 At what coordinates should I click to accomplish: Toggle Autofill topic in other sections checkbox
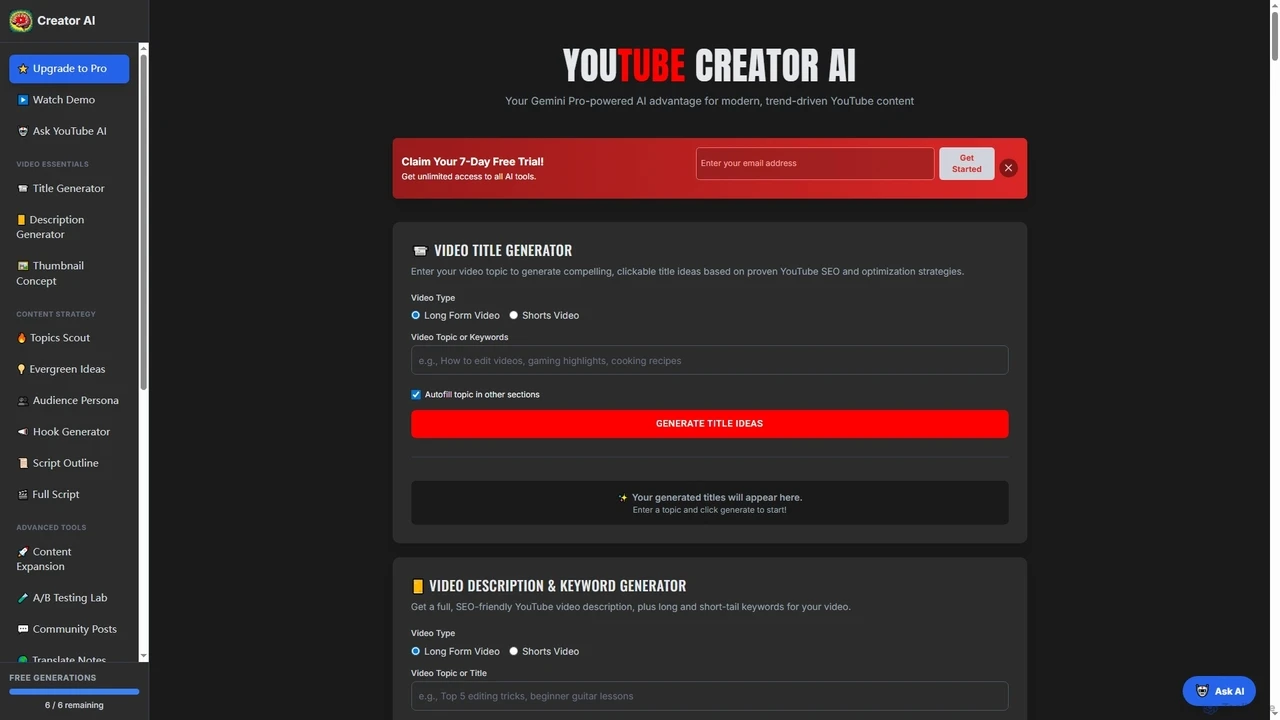coord(416,394)
